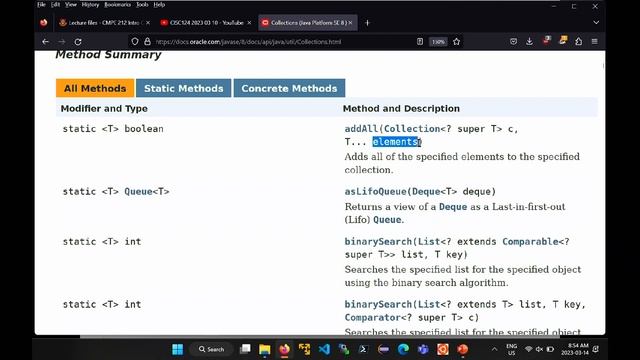Open Deque link in asLifoQueue description
This screenshot has width=640, height=360.
coord(453,207)
